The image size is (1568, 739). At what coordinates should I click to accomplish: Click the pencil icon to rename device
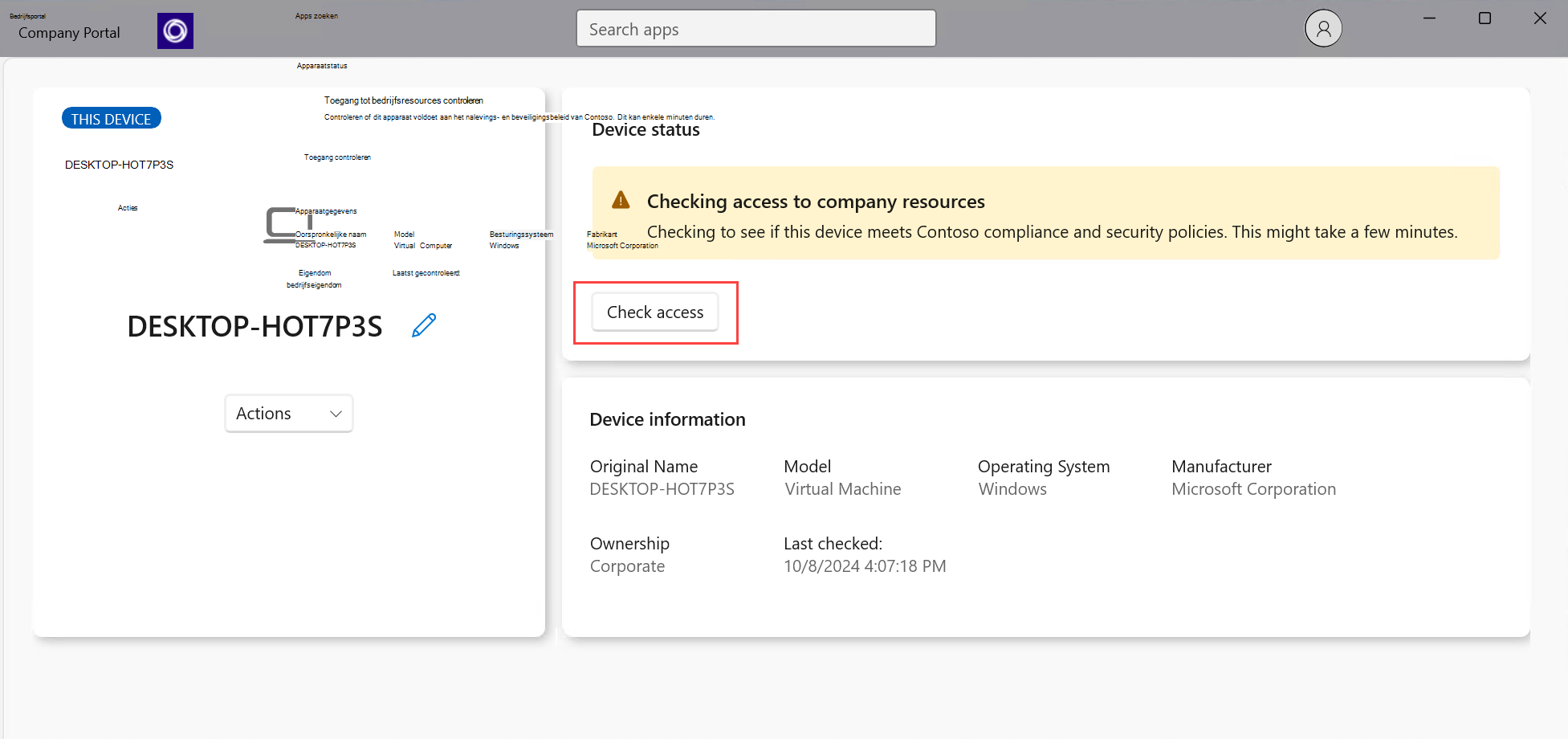(x=424, y=325)
